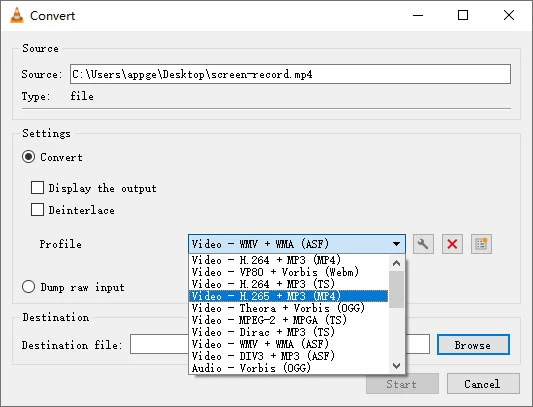
Task: Create a new profile via the list icon
Action: point(481,244)
